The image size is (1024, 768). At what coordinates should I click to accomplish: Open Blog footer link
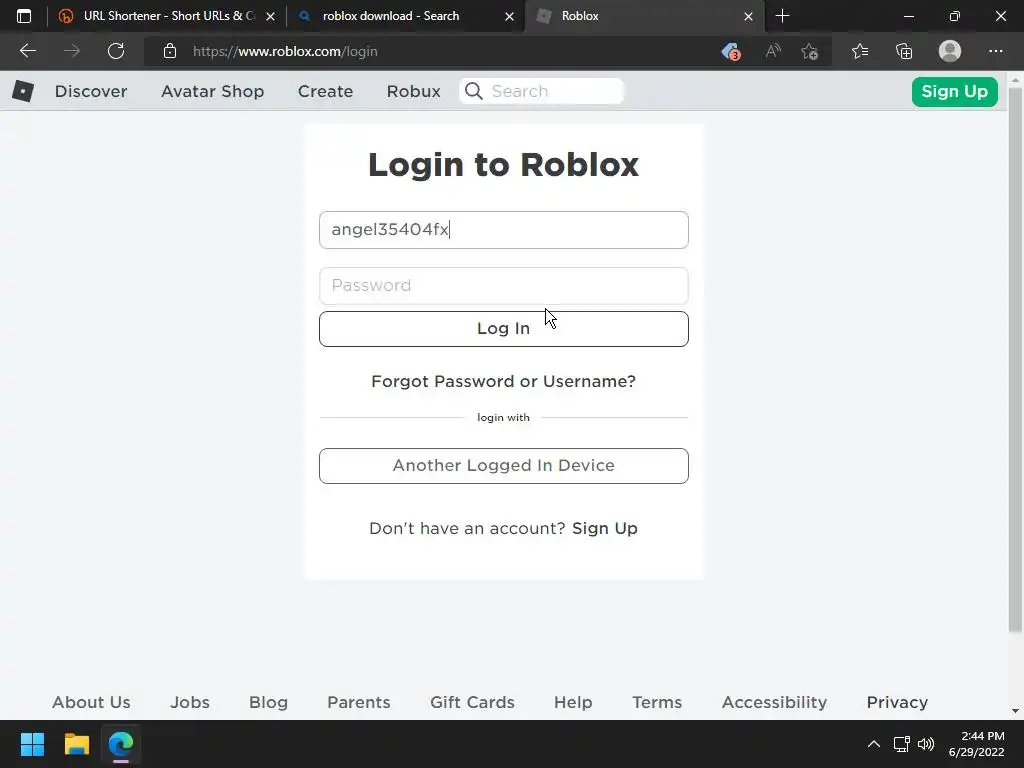[x=268, y=702]
